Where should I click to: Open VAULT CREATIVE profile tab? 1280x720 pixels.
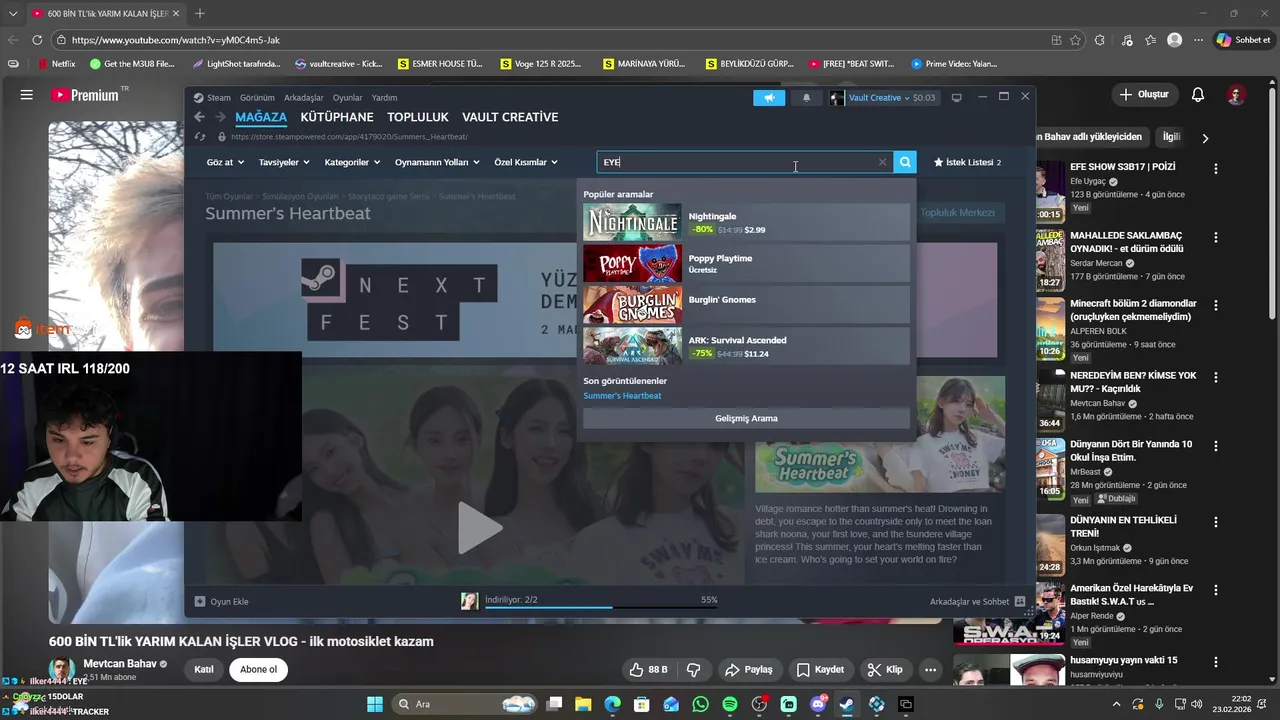pos(510,117)
